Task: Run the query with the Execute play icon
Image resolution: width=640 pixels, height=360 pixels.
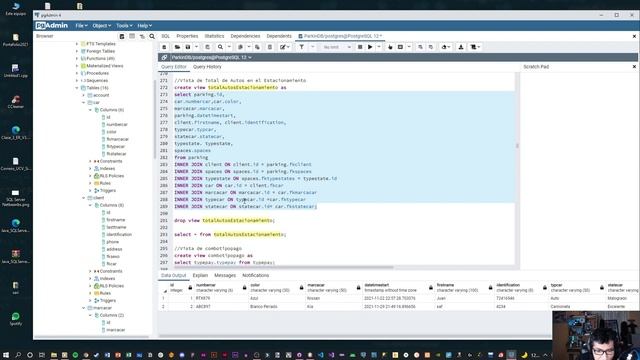Action: tap(370, 47)
